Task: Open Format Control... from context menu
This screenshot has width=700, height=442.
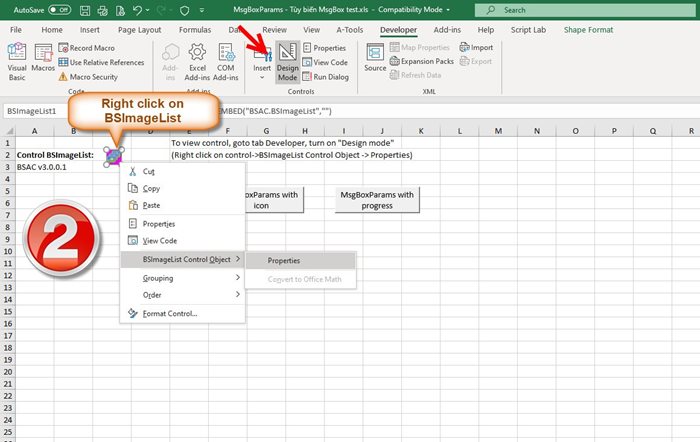Action: (x=183, y=313)
